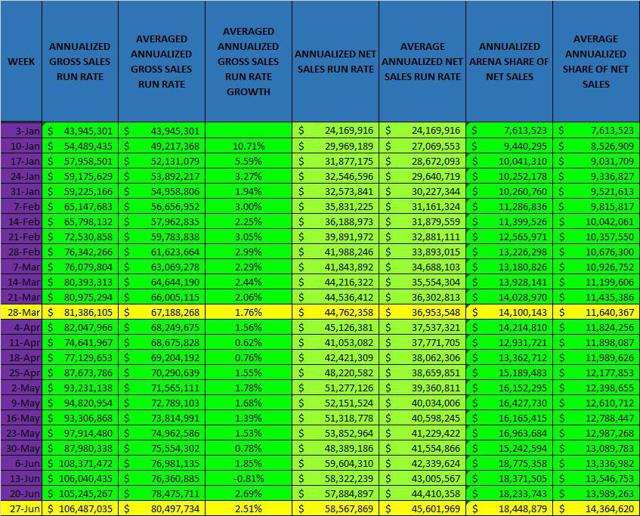Select the cell showing 30,227,344

point(422,191)
